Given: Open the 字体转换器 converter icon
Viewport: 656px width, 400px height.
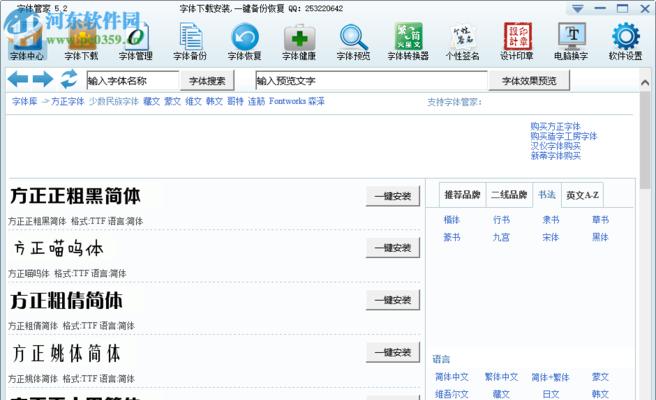Looking at the screenshot, I should [x=408, y=42].
